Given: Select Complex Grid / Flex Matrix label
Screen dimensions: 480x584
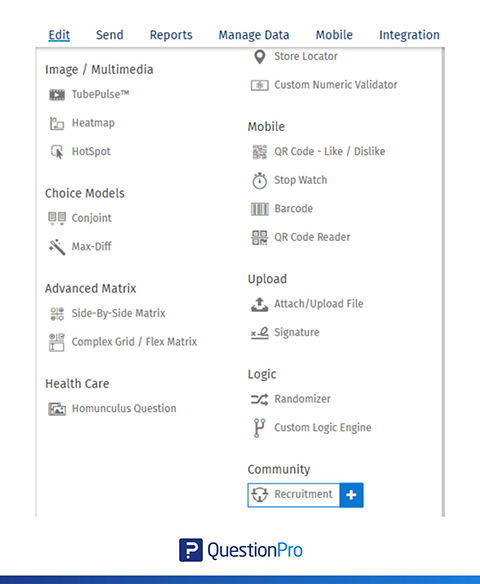Looking at the screenshot, I should click(134, 342).
